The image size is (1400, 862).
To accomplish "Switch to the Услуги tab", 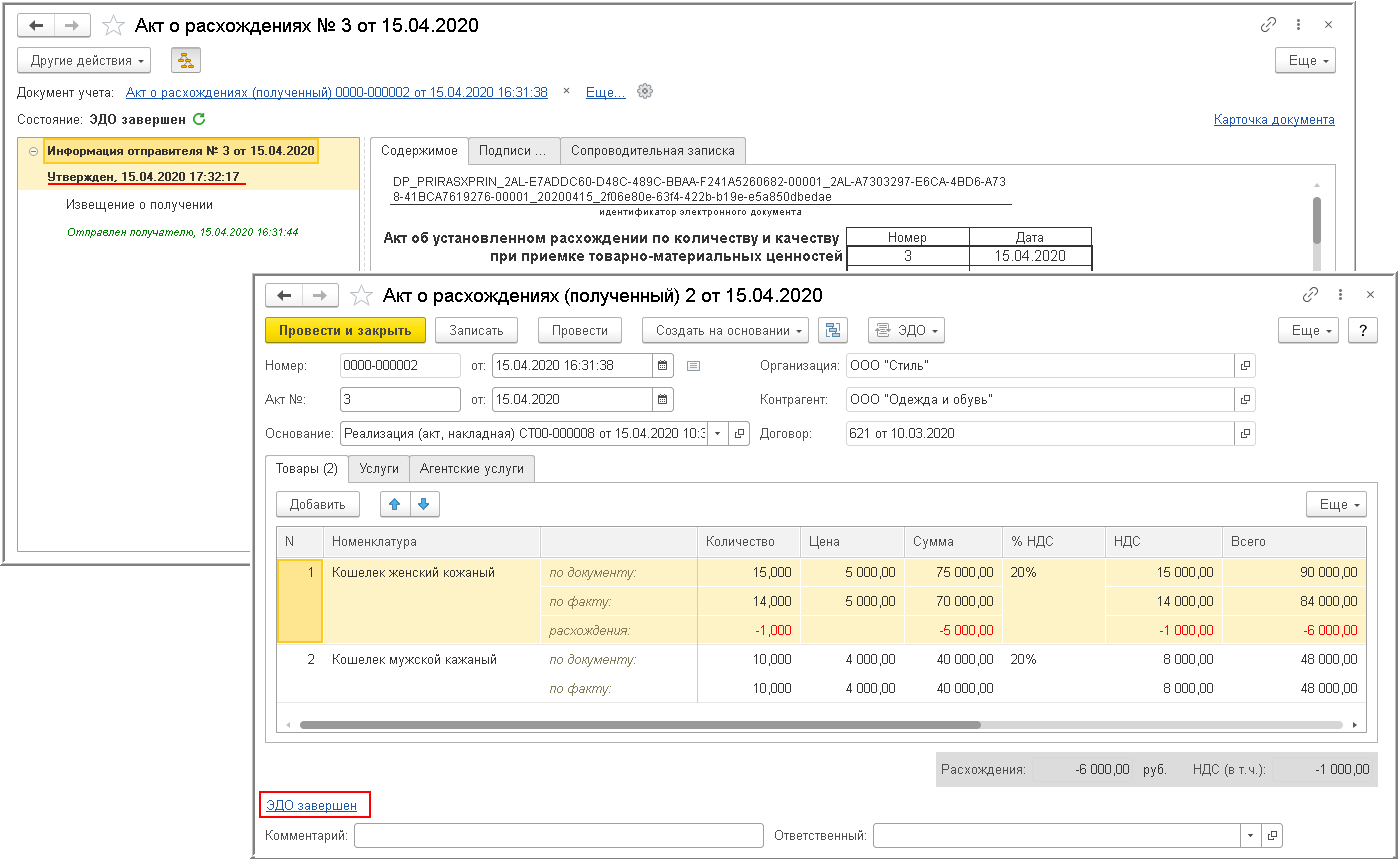I will [x=379, y=468].
